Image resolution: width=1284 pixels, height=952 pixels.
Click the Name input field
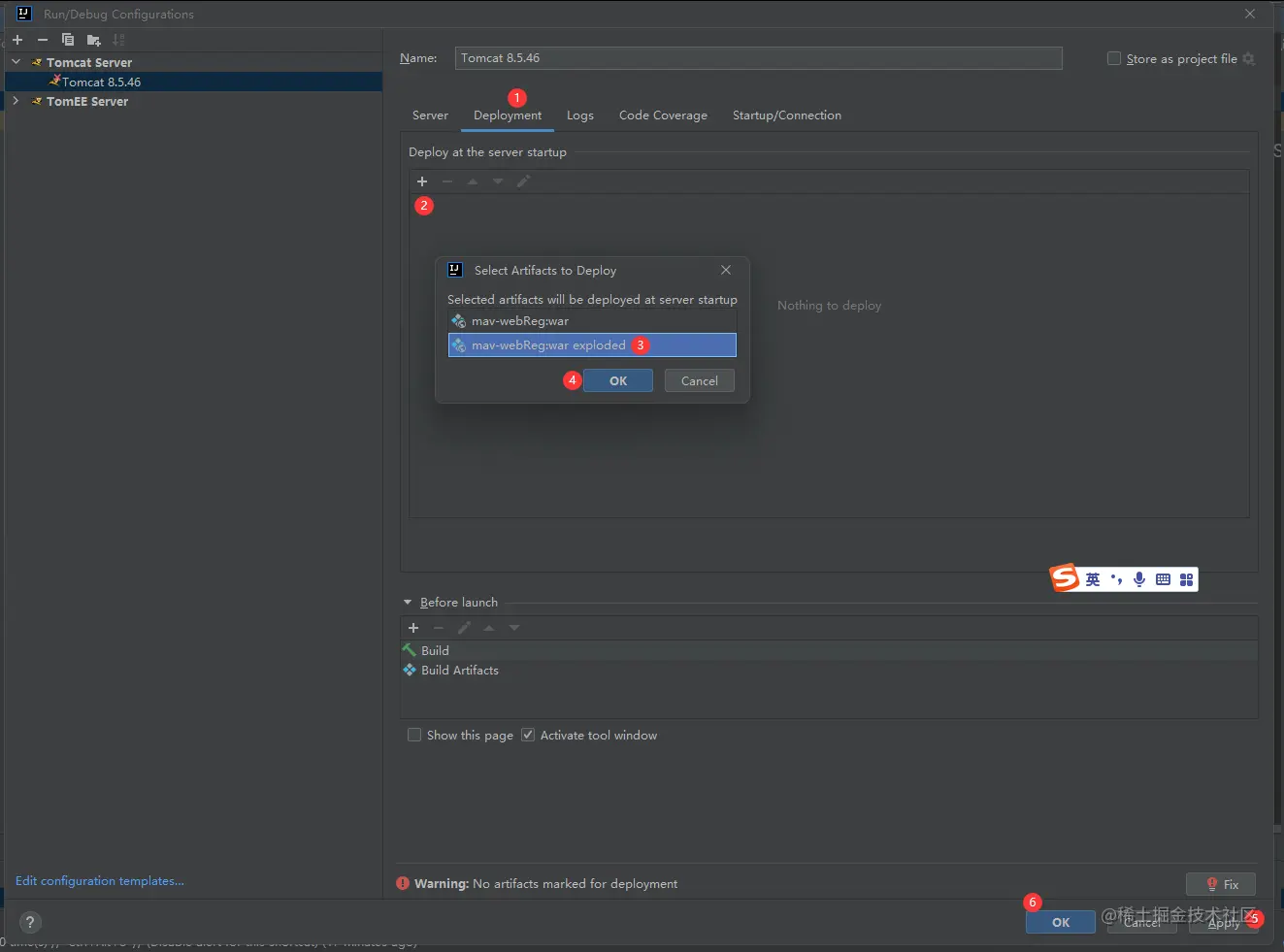click(x=759, y=58)
